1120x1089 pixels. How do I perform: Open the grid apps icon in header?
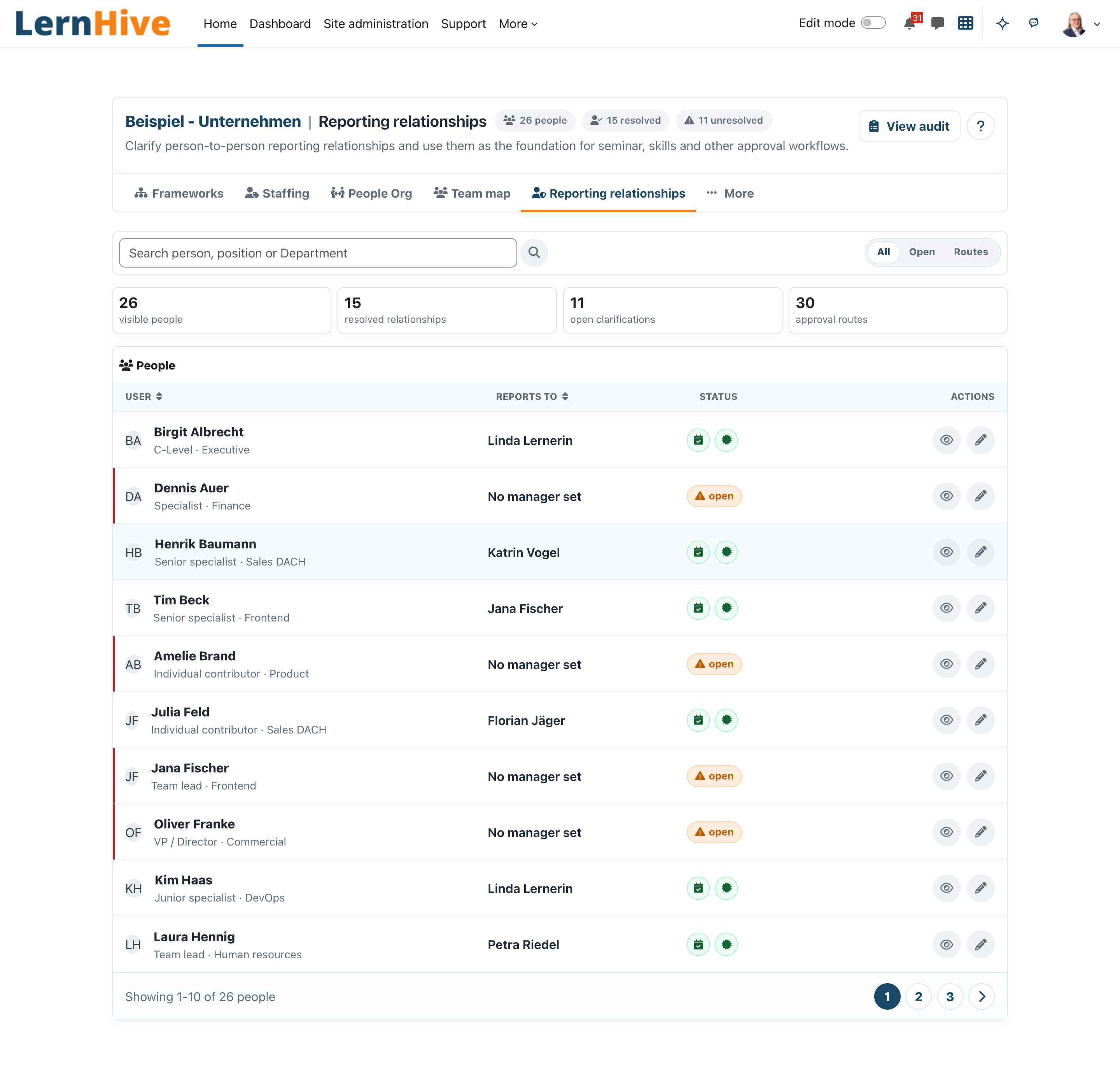click(965, 23)
